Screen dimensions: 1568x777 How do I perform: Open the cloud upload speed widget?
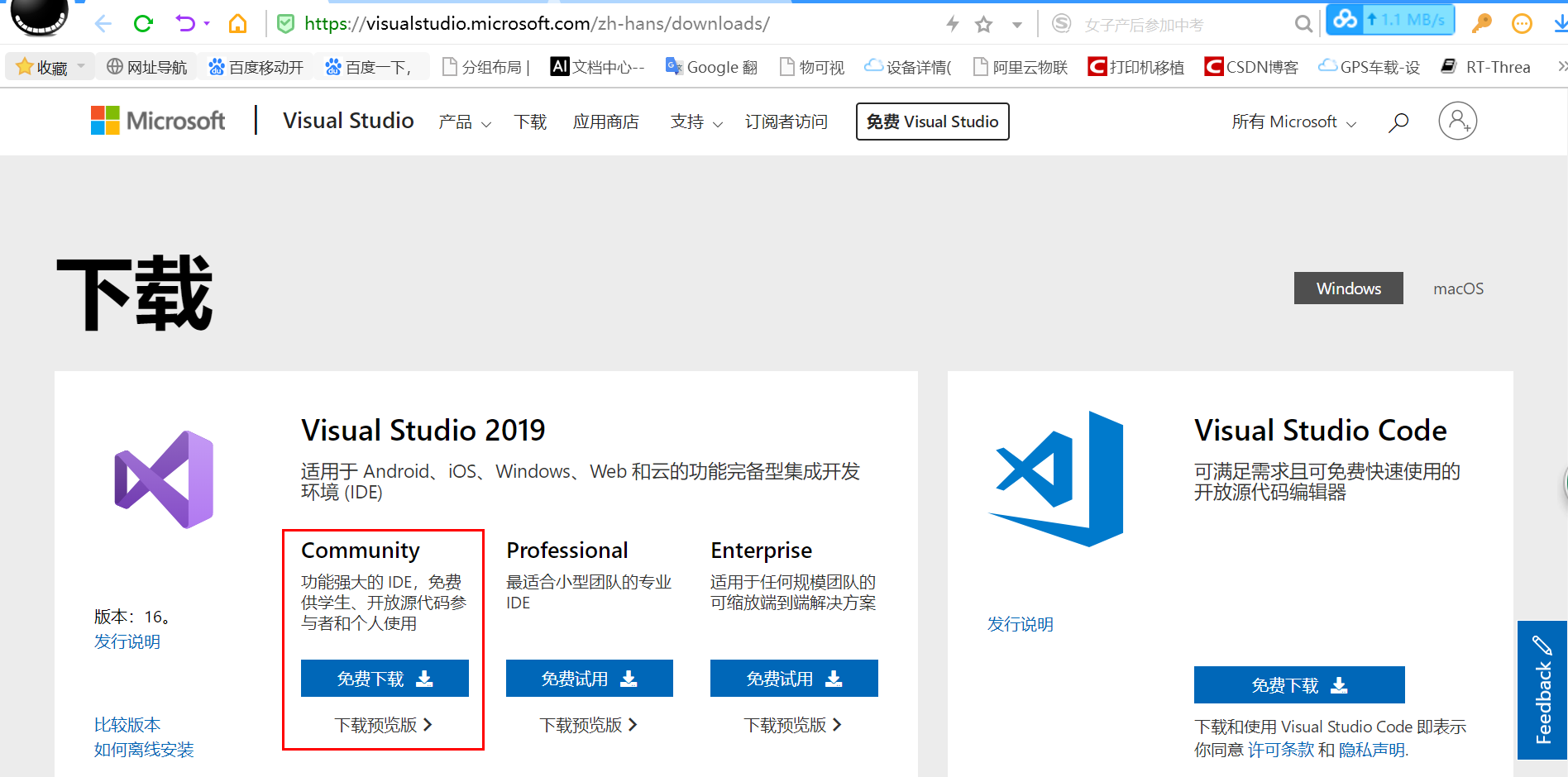(x=1390, y=19)
